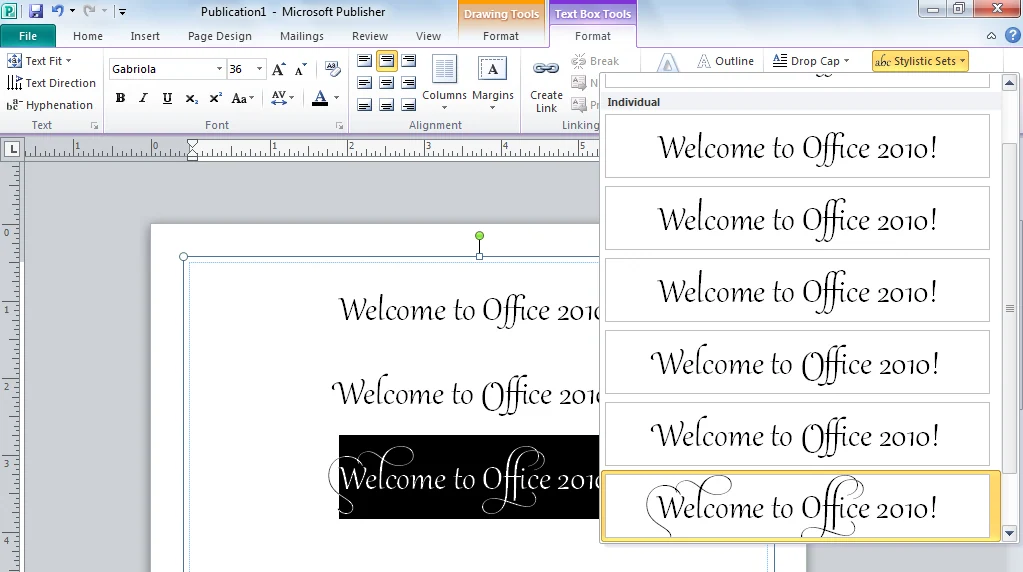
Task: Open the Columns menu
Action: 444,83
